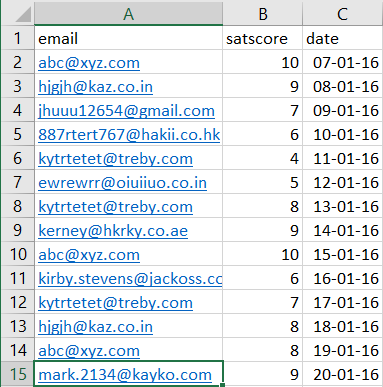Click date cell 20-01-16
The width and height of the screenshot is (383, 387).
[342, 374]
